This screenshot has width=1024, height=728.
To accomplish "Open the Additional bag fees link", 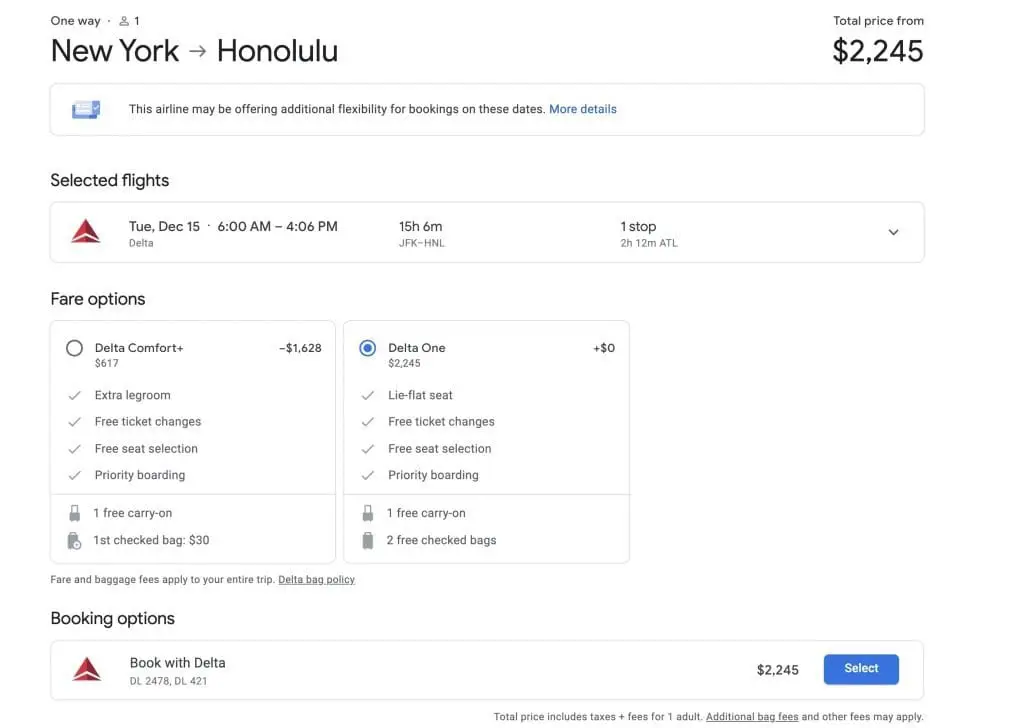I will click(x=752, y=717).
